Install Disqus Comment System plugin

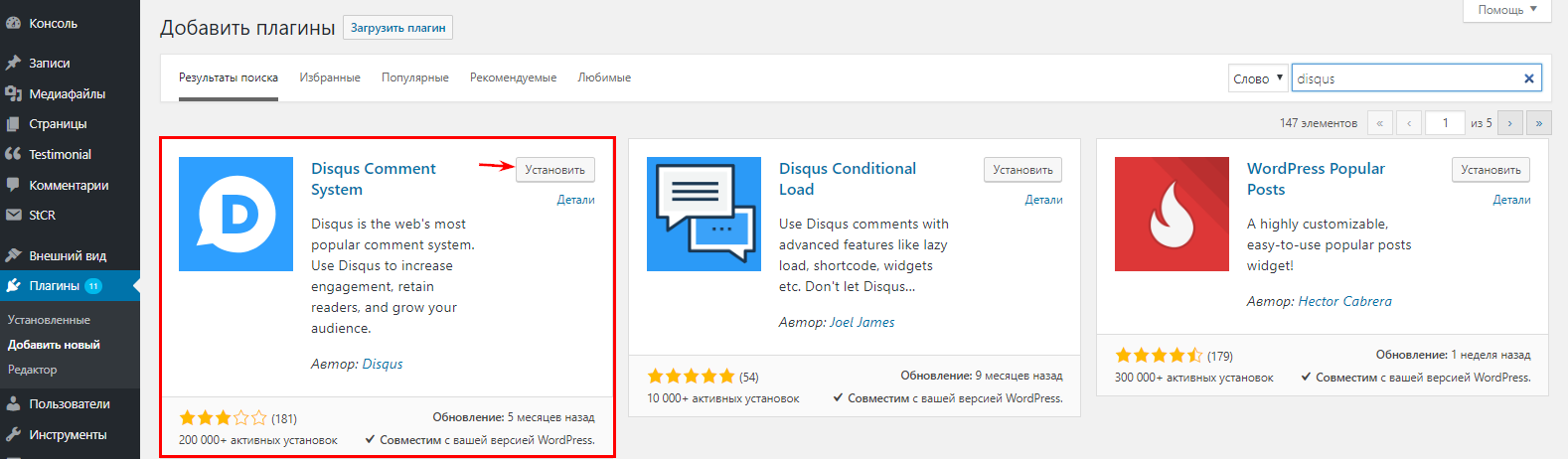click(x=555, y=170)
